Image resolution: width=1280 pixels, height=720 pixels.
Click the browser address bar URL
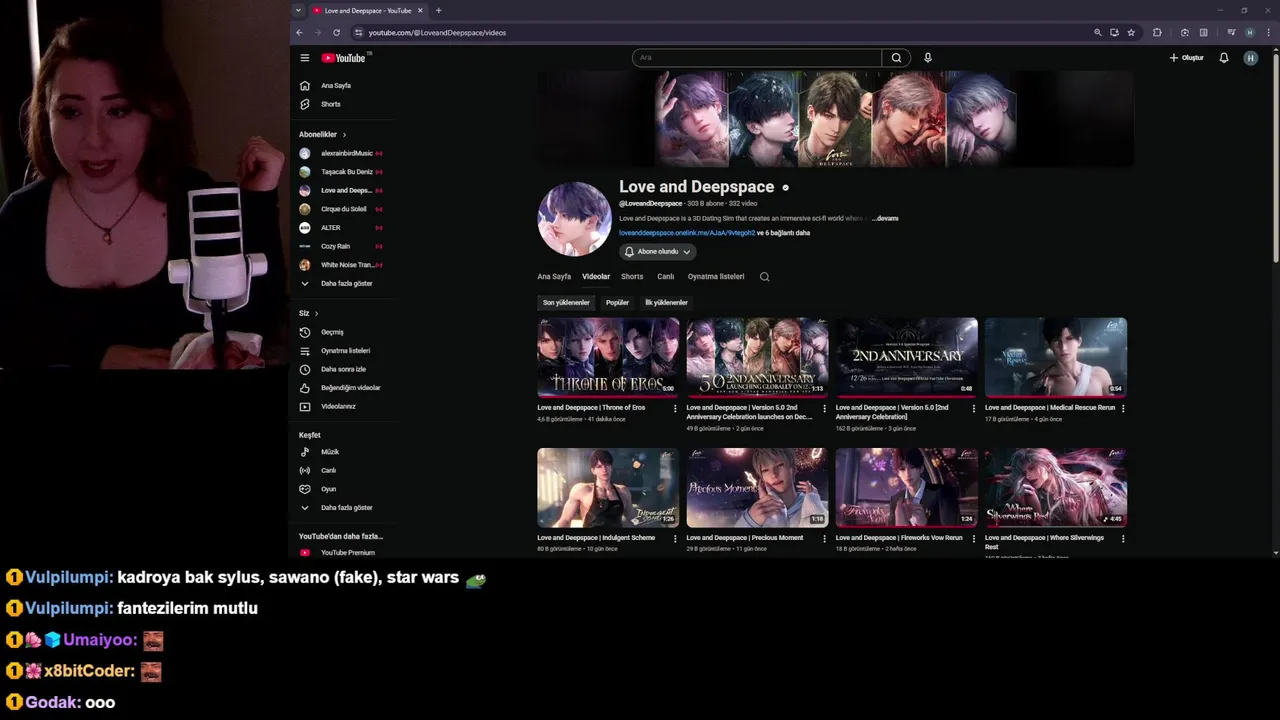click(437, 32)
